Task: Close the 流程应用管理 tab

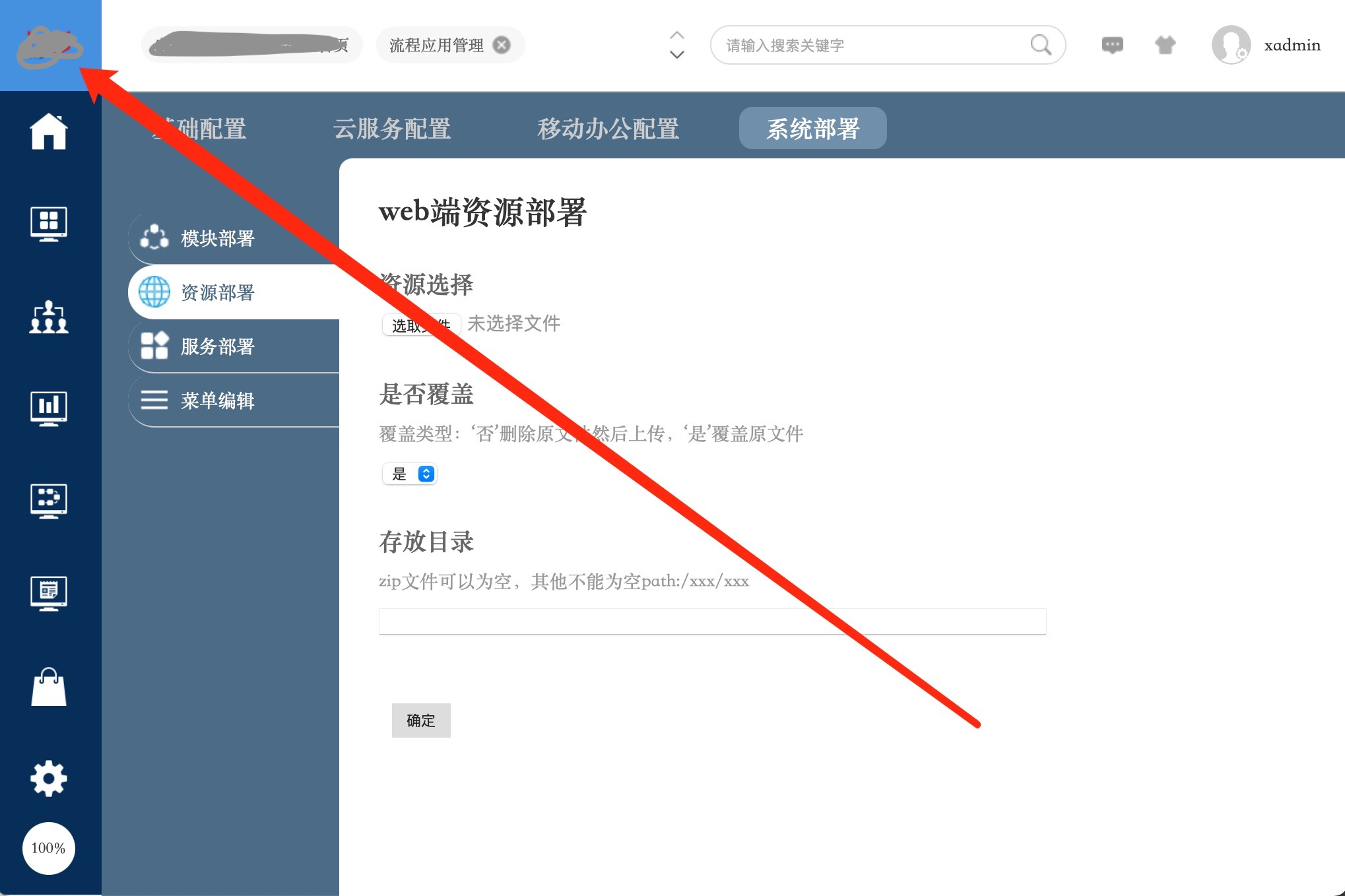Action: point(502,45)
